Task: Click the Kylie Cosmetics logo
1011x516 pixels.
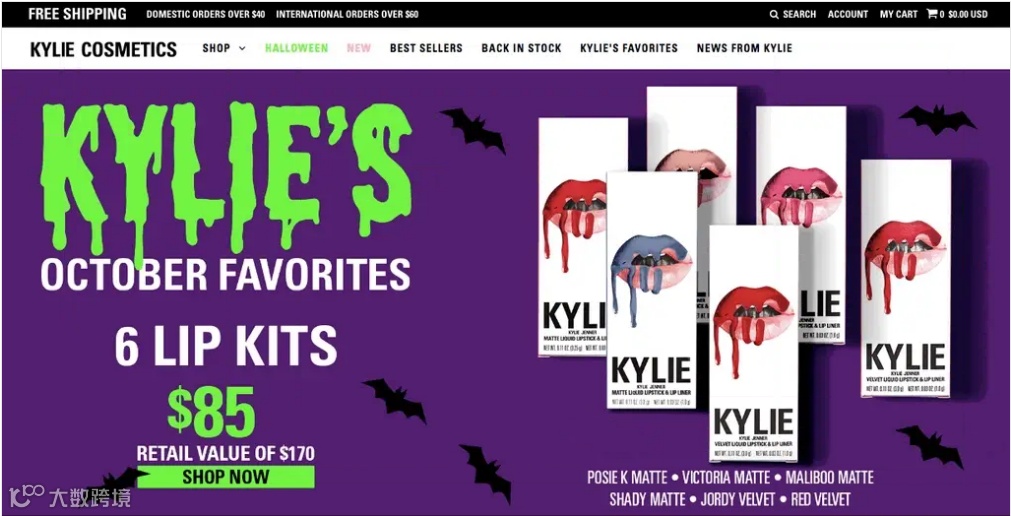Action: [x=103, y=49]
